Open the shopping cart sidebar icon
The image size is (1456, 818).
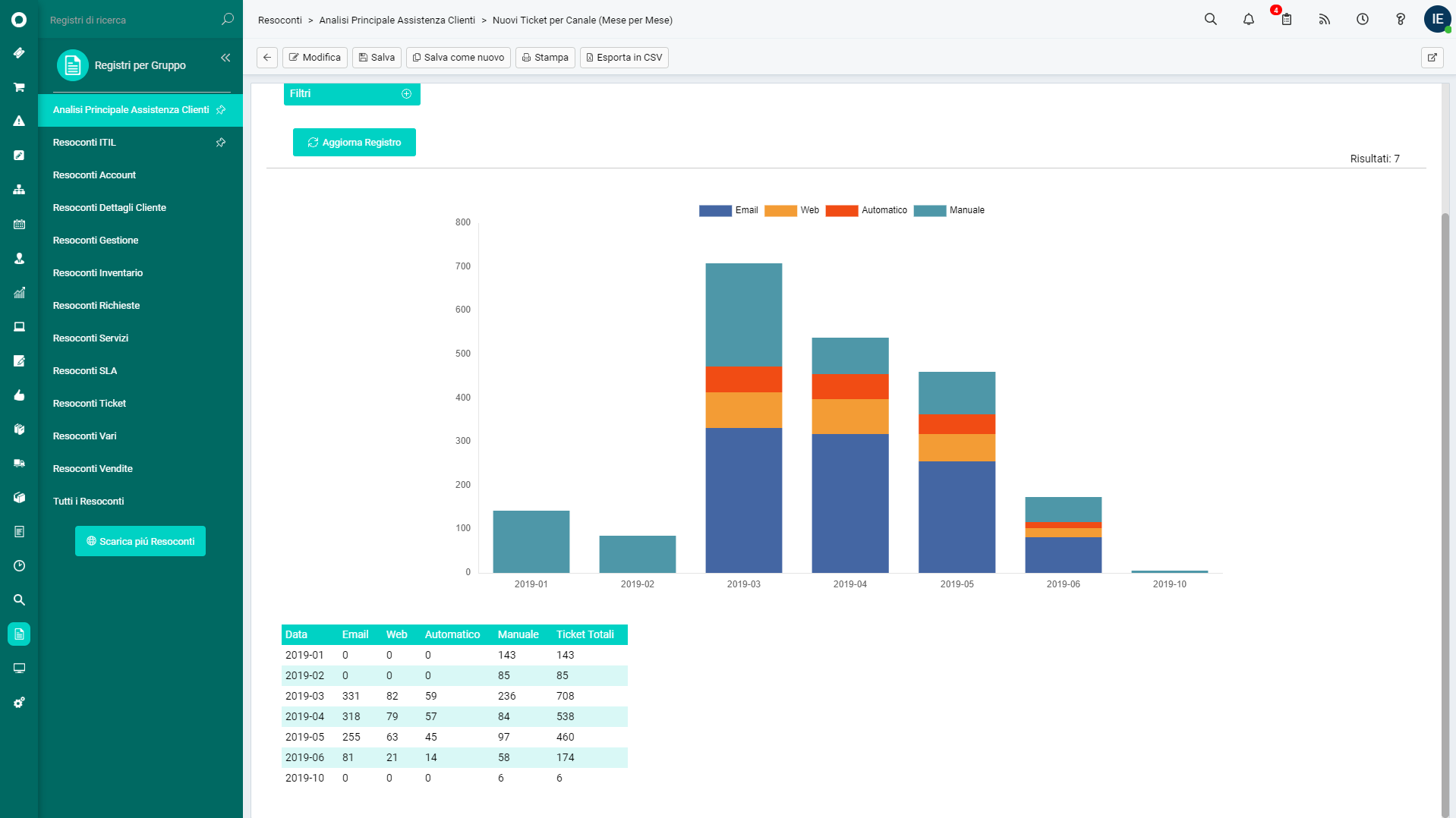point(19,87)
